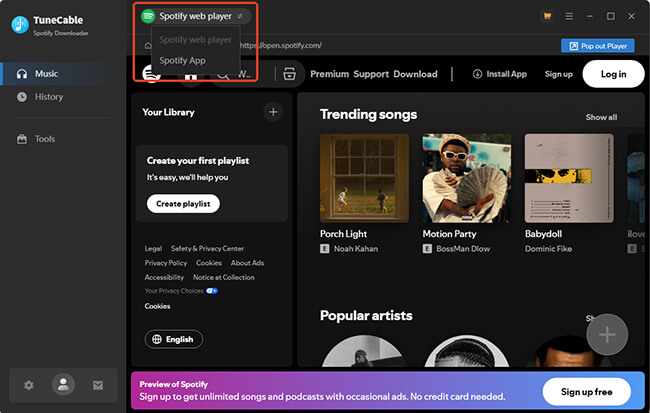Open settings via the gear icon

(x=29, y=385)
